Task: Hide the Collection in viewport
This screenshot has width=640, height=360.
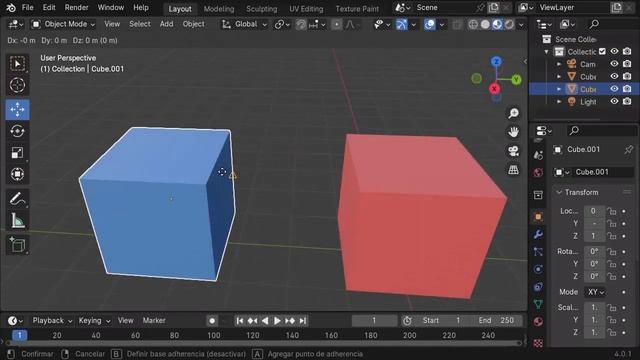Action: pyautogui.click(x=614, y=51)
